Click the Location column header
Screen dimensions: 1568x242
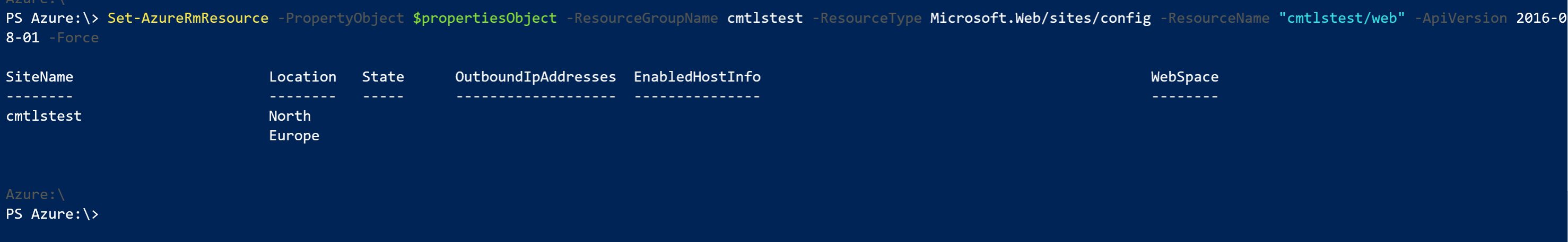302,77
